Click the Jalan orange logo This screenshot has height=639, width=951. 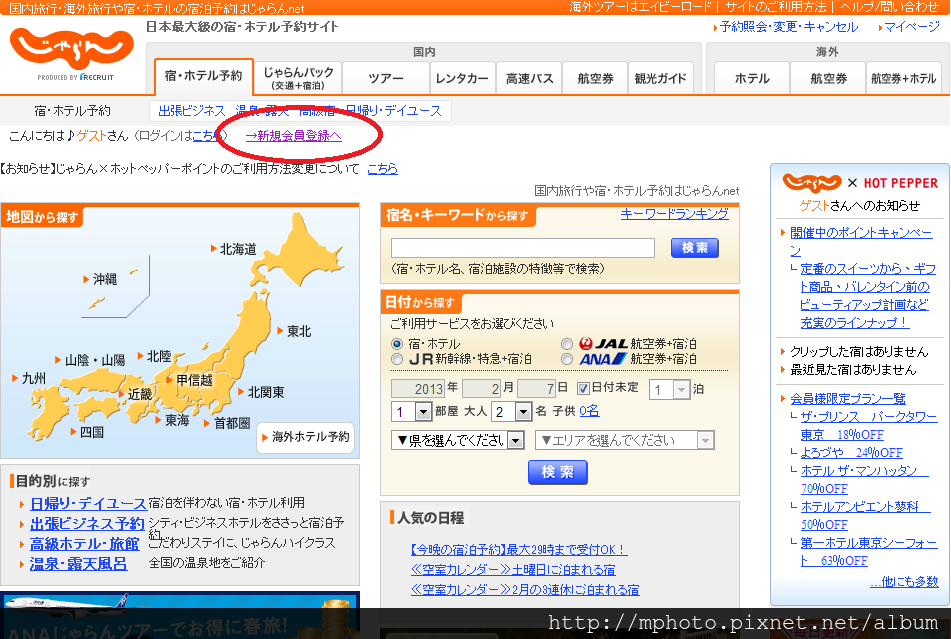coord(72,48)
